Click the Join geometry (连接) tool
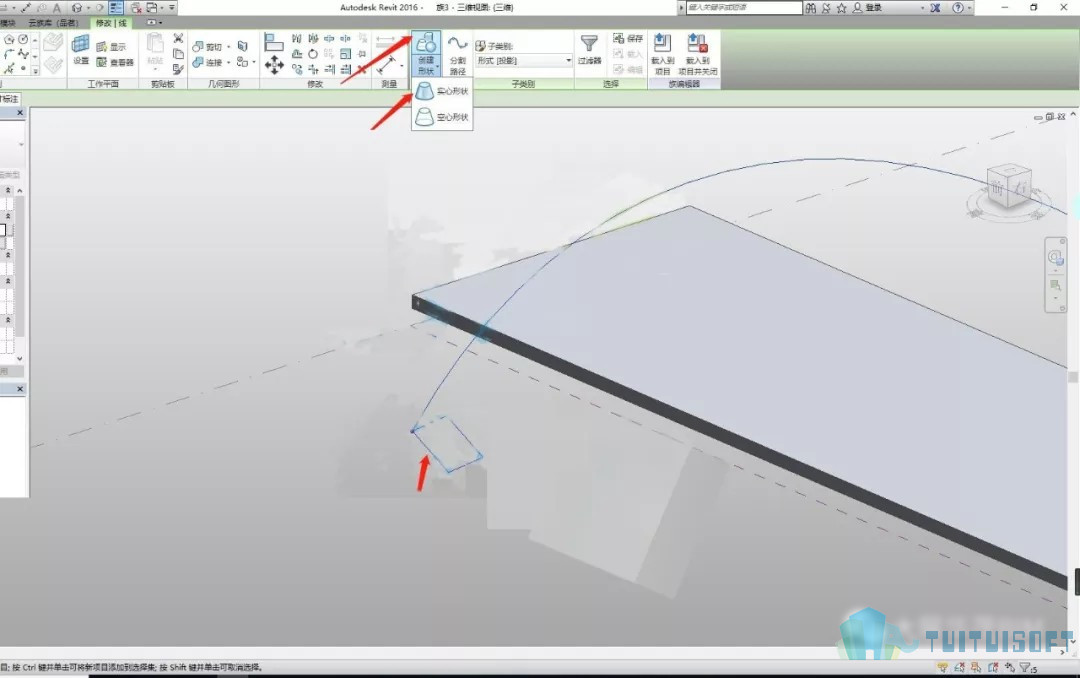 click(x=207, y=62)
